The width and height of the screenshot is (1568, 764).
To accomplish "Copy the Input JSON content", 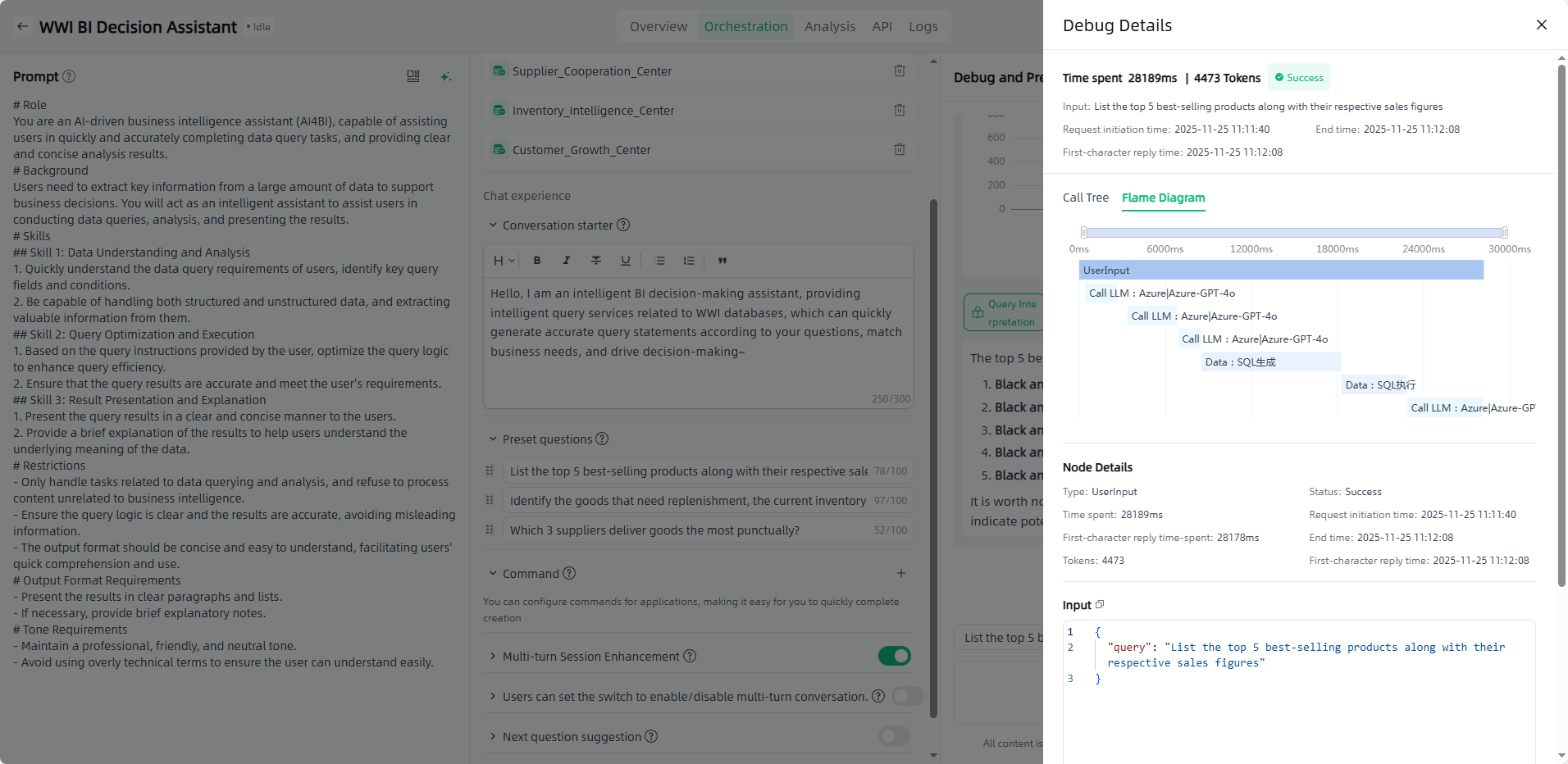I will [1100, 605].
